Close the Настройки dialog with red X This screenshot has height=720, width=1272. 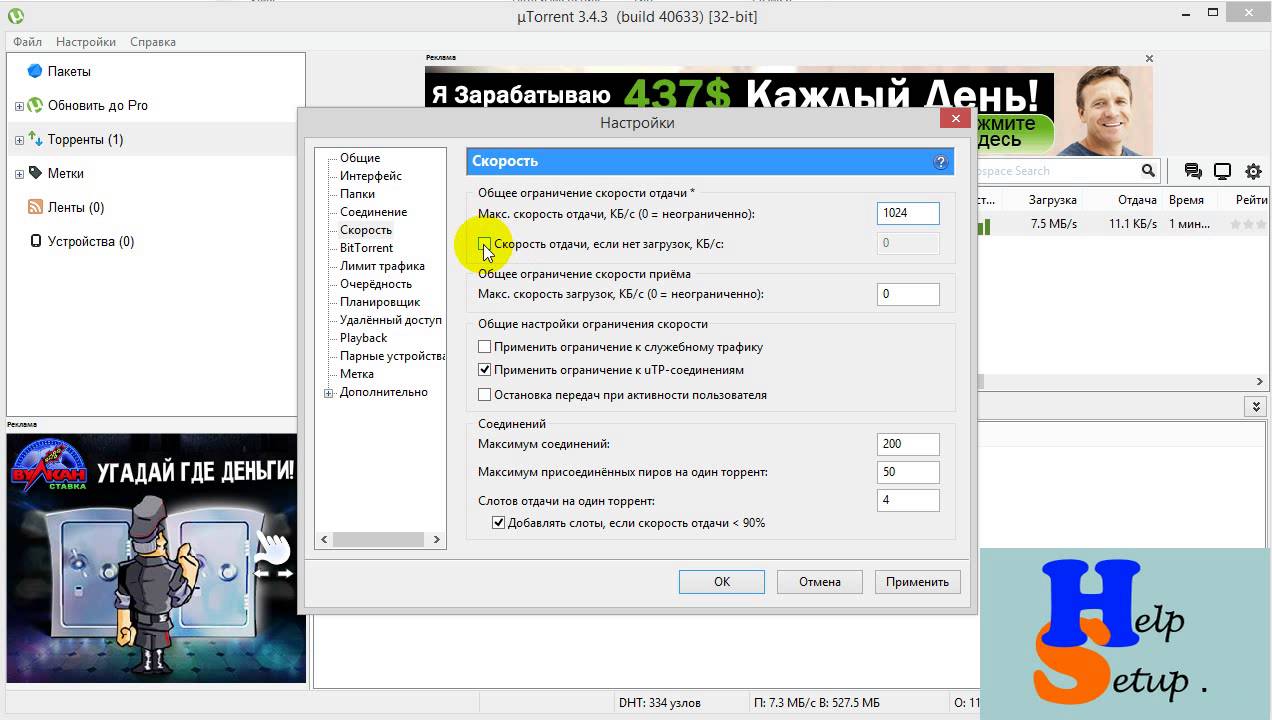coord(955,119)
